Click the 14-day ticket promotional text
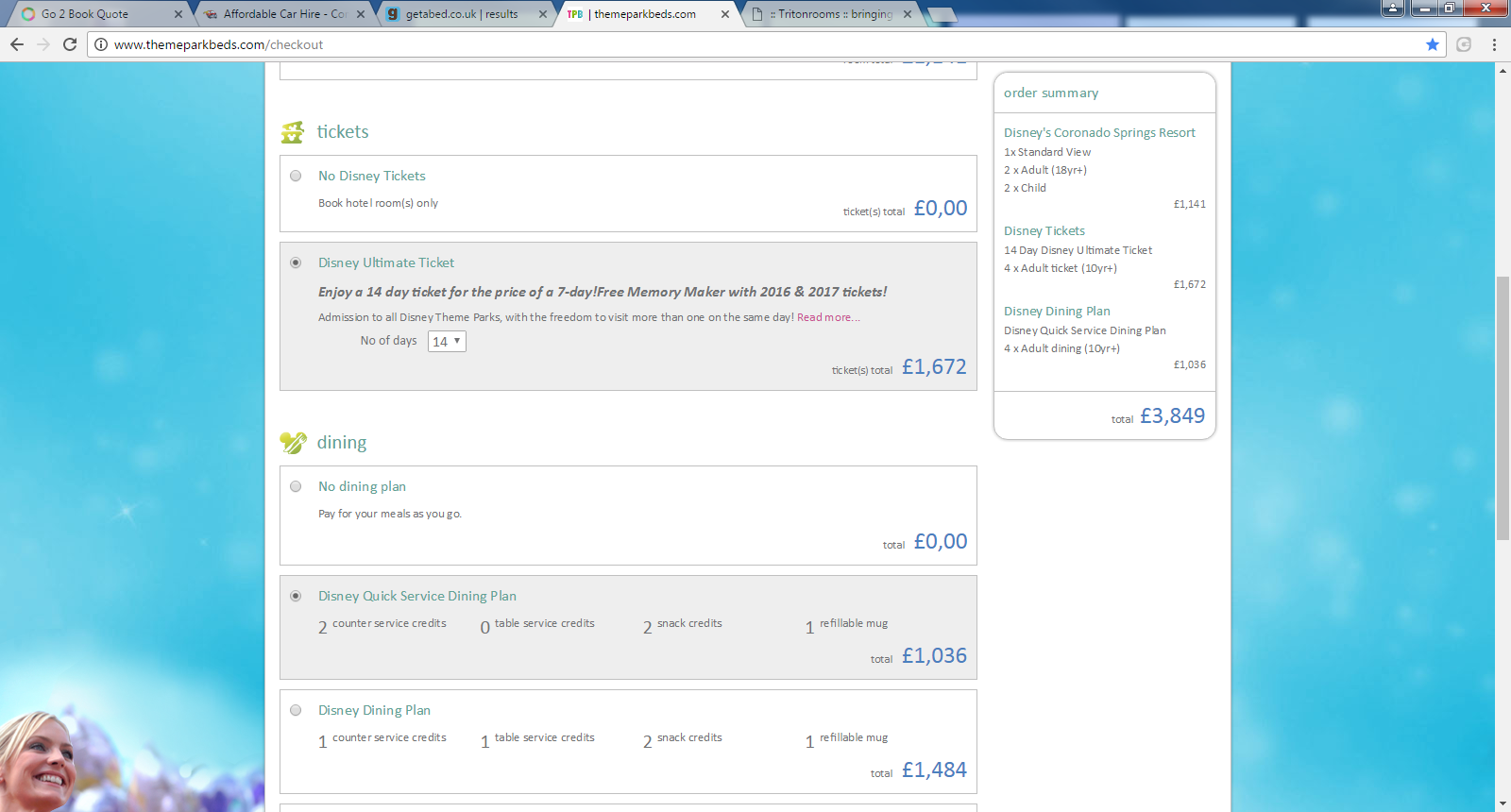The image size is (1511, 812). pyautogui.click(x=603, y=292)
